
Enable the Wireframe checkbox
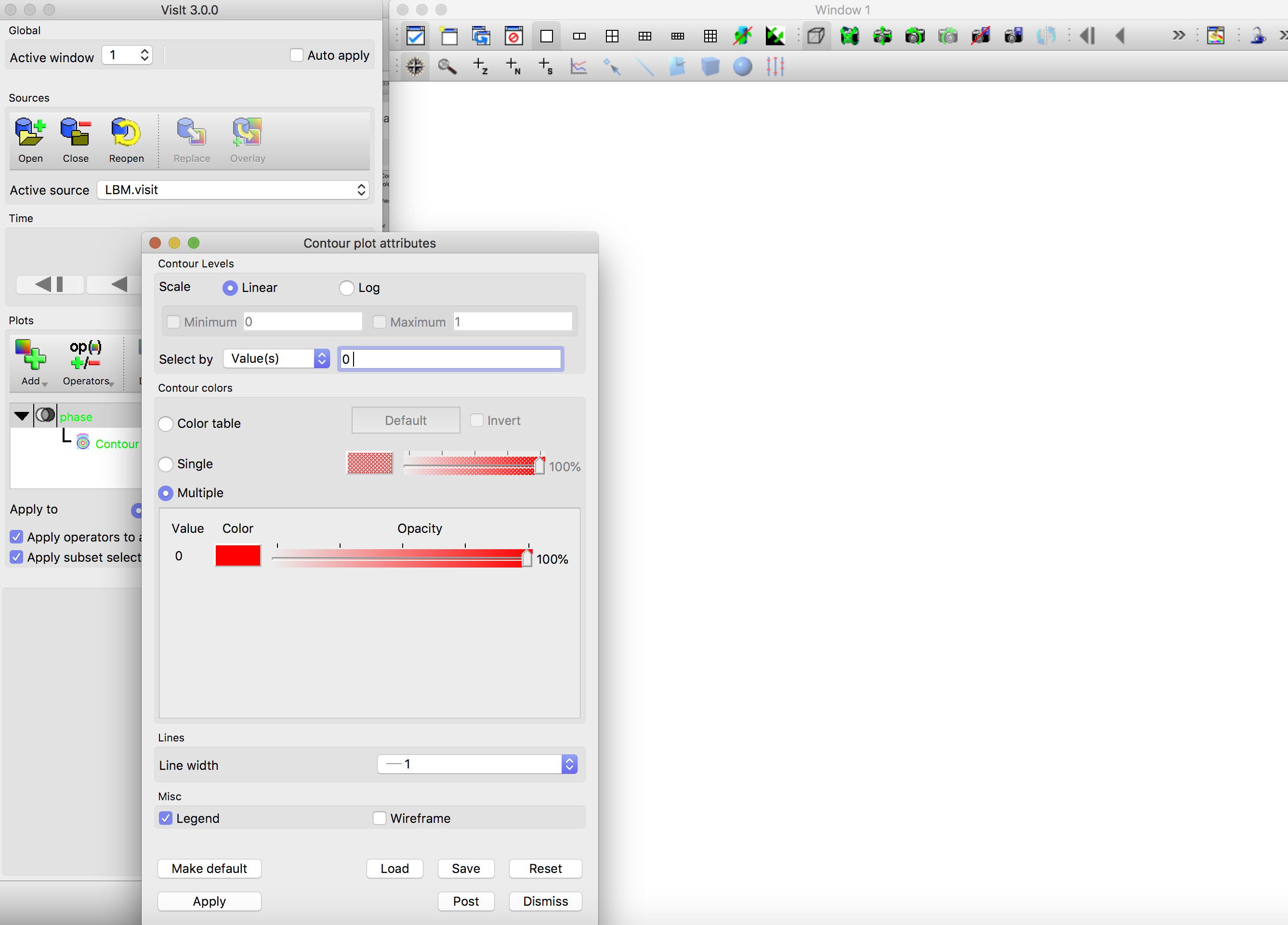[x=380, y=818]
